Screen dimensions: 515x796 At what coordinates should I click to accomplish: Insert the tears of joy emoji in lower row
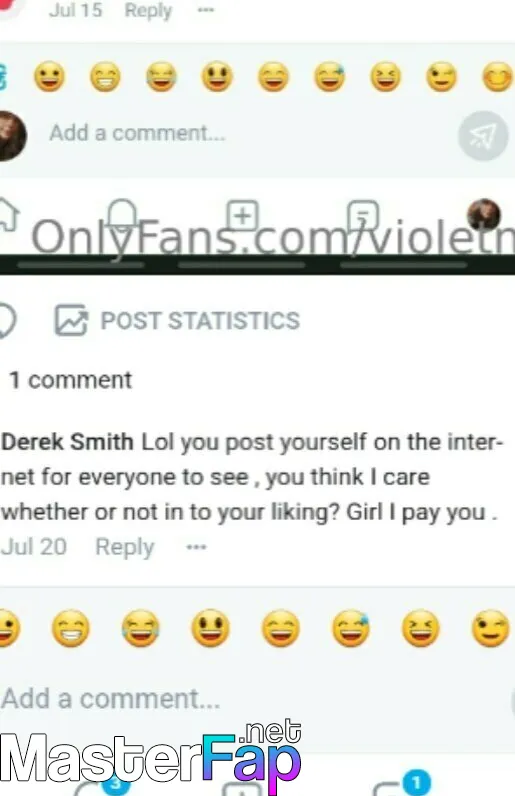(140, 628)
